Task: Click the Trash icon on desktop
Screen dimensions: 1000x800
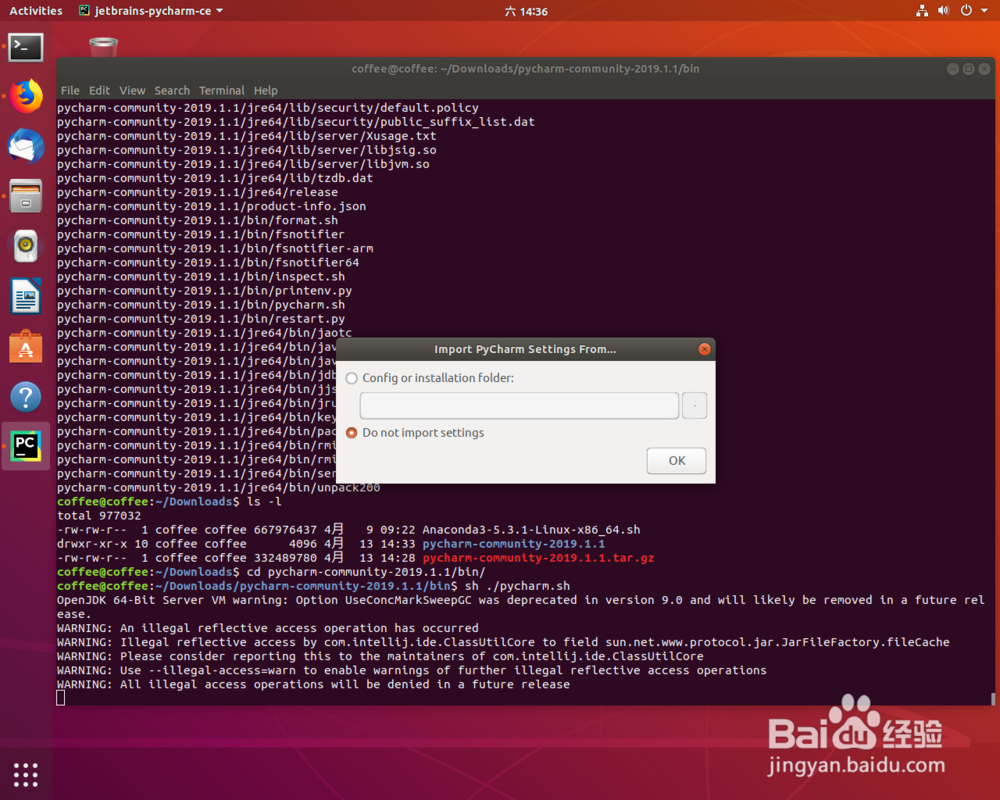Action: 103,47
